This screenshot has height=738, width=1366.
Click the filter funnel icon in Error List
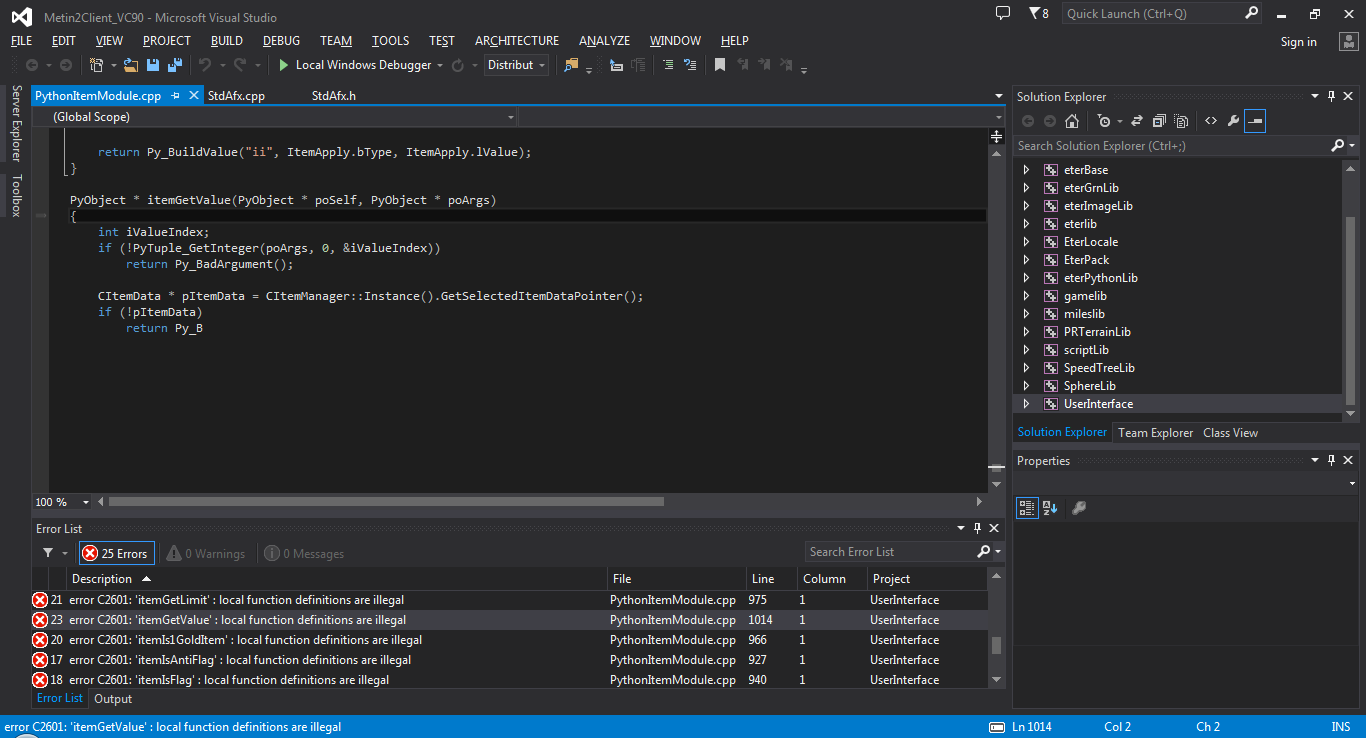click(x=47, y=553)
